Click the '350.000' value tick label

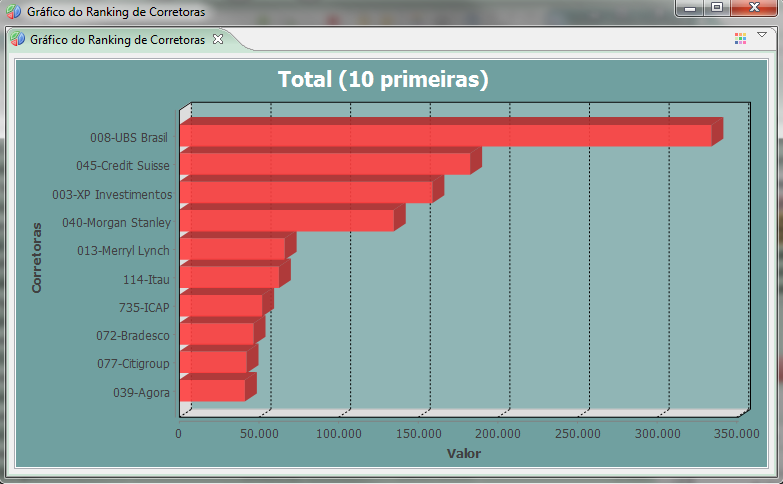[x=737, y=433]
